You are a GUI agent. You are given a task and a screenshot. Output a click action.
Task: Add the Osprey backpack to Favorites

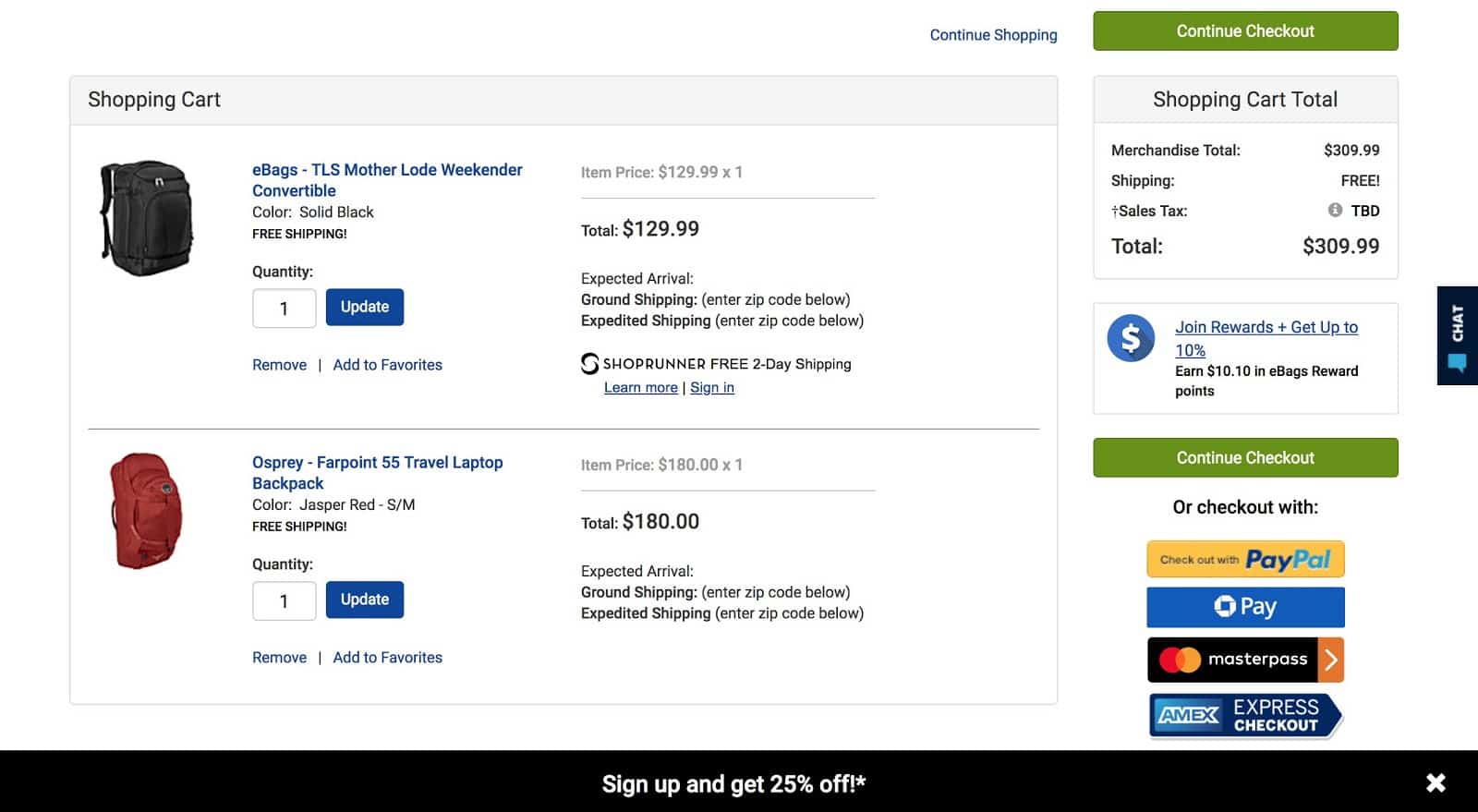tap(387, 657)
